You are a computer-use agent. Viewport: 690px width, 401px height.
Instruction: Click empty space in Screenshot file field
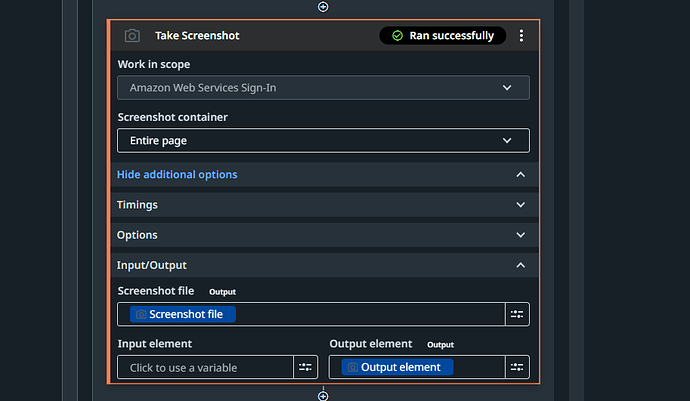coord(370,314)
